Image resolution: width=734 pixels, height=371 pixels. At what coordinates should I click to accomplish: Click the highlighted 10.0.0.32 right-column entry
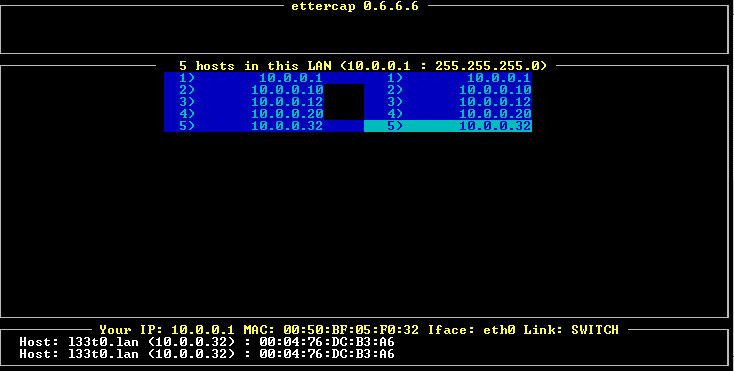point(448,126)
